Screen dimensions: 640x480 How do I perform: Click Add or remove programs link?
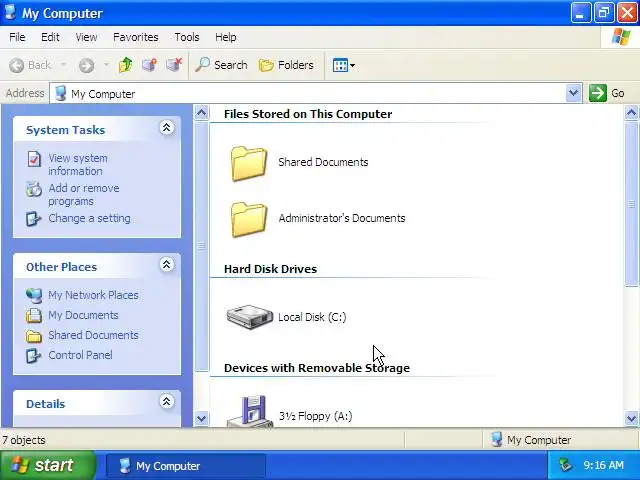coord(84,195)
